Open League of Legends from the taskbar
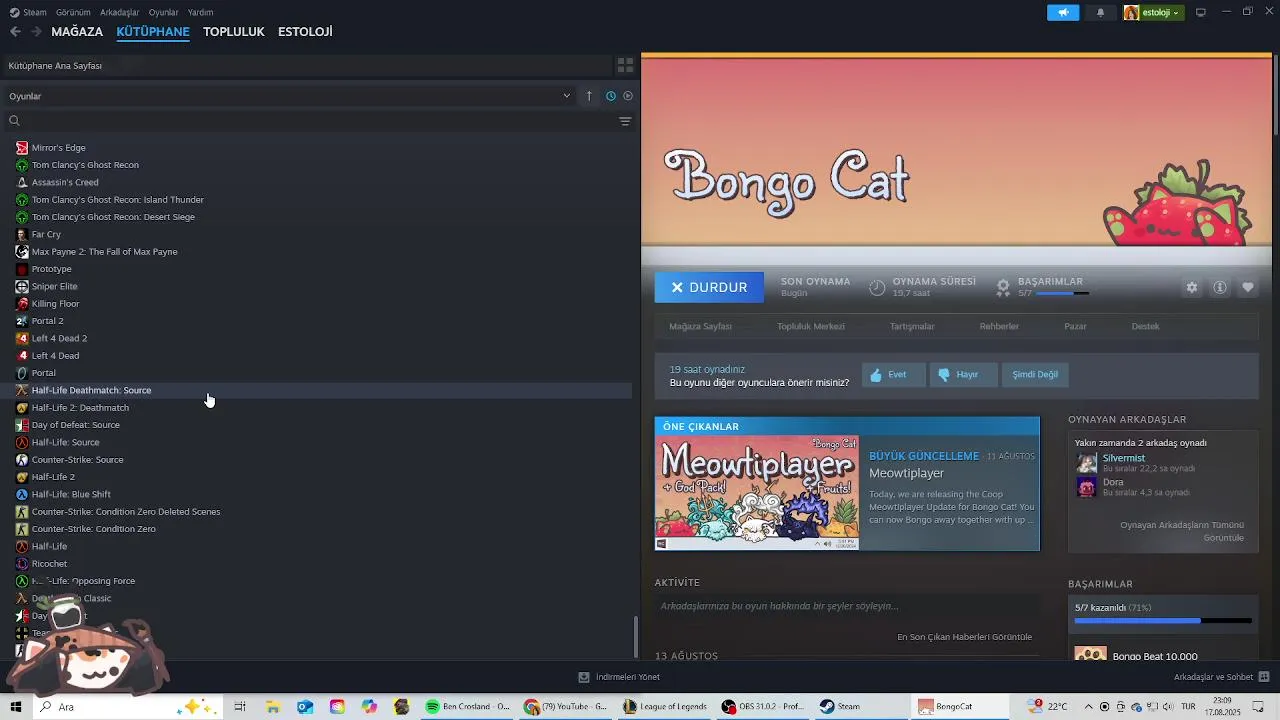 click(x=665, y=706)
